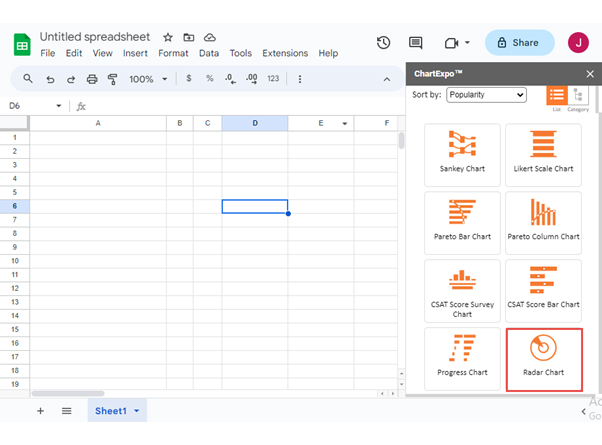Add a new sheet with plus
Viewport: 602px width, 445px height.
pos(40,411)
